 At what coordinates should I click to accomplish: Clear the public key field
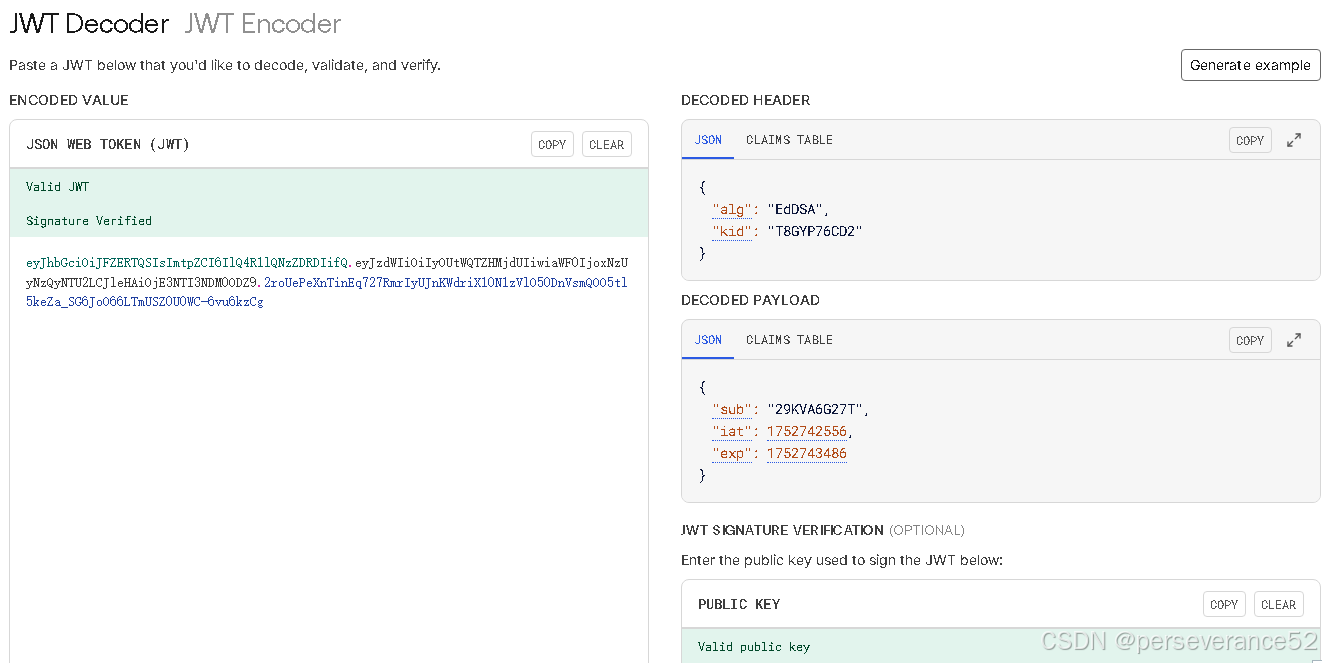1278,604
